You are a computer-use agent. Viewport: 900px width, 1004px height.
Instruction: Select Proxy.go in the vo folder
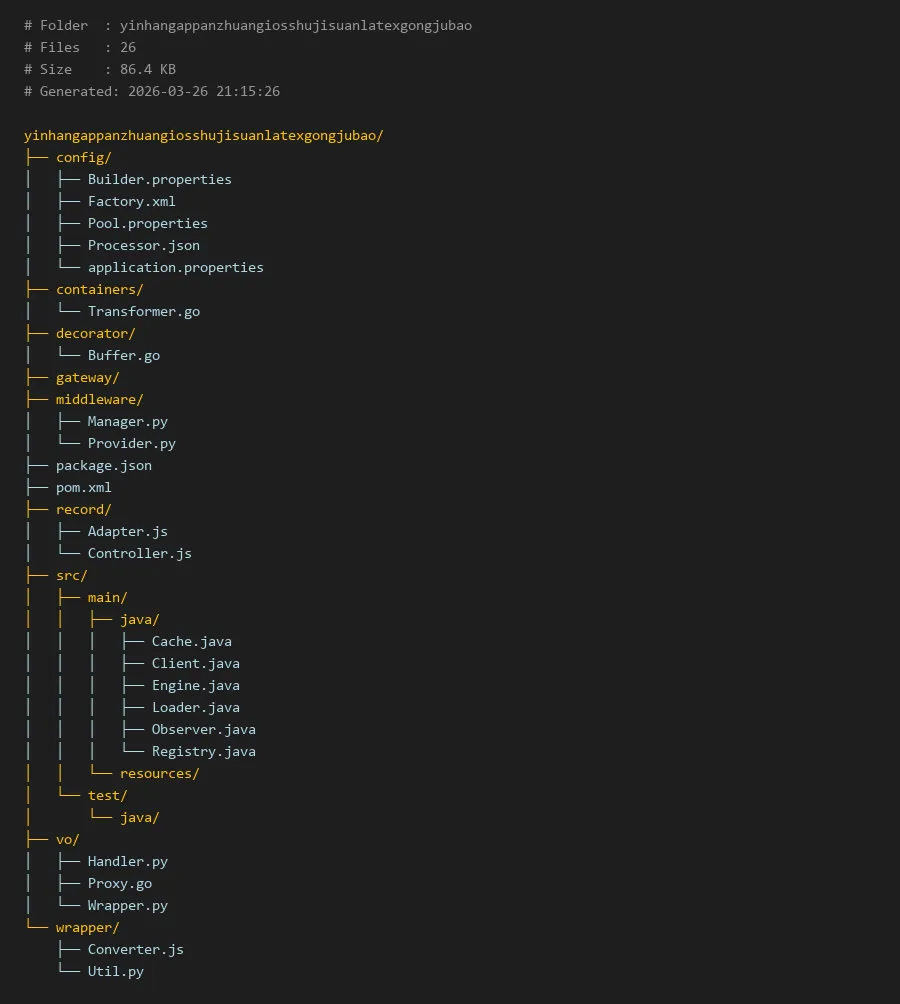[x=119, y=883]
